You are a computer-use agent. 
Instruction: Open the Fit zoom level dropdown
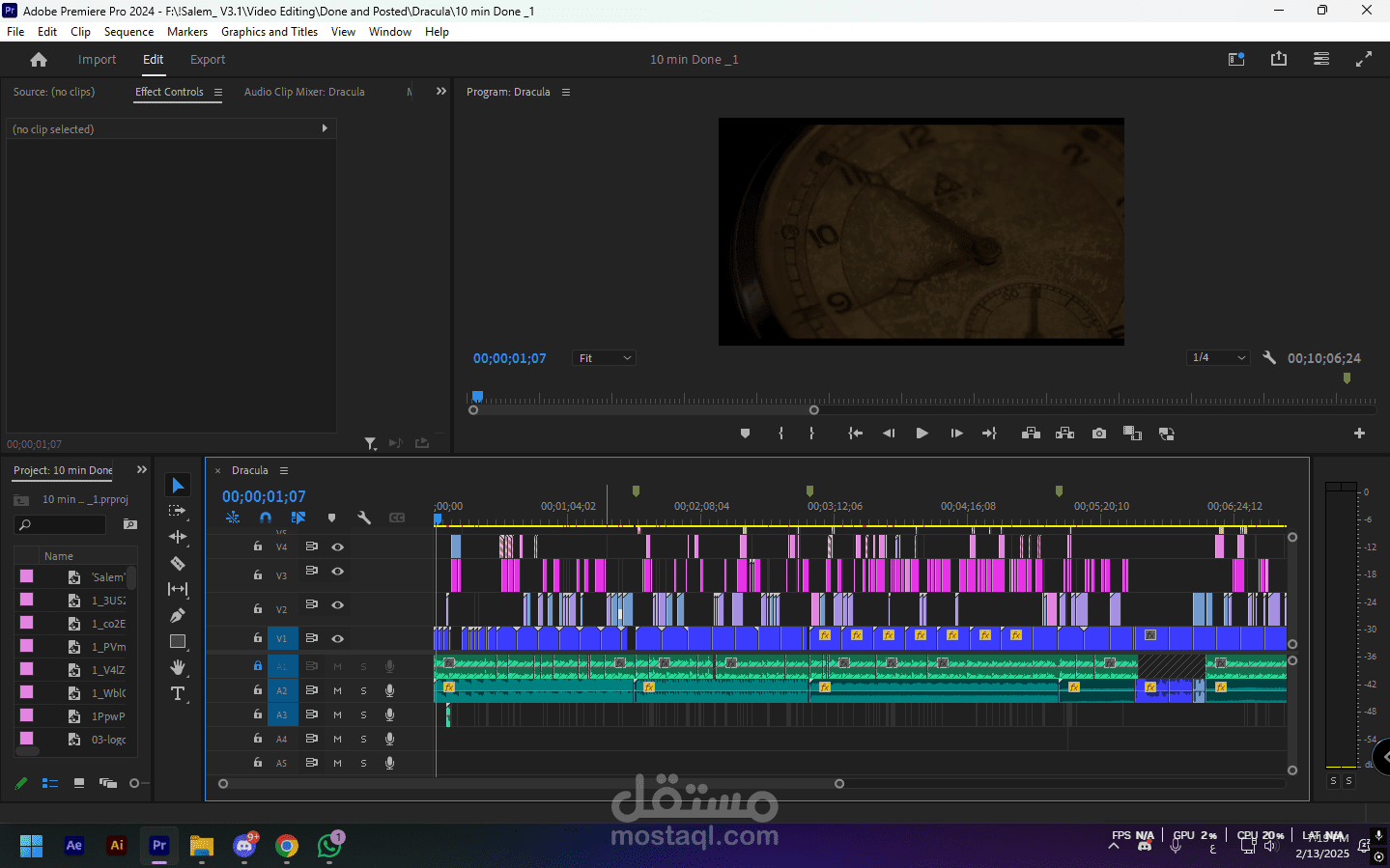[x=605, y=358]
